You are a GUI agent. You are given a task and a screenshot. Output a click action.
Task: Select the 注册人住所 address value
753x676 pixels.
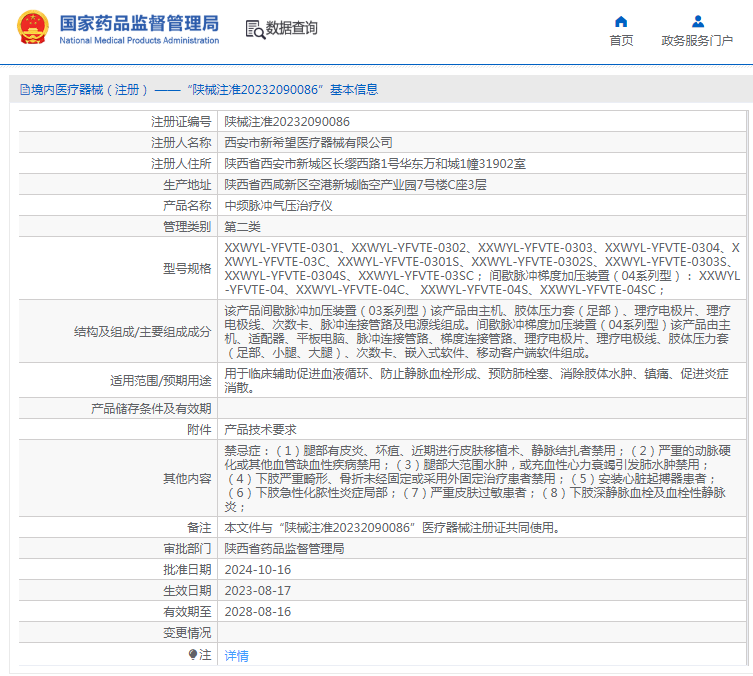click(375, 164)
